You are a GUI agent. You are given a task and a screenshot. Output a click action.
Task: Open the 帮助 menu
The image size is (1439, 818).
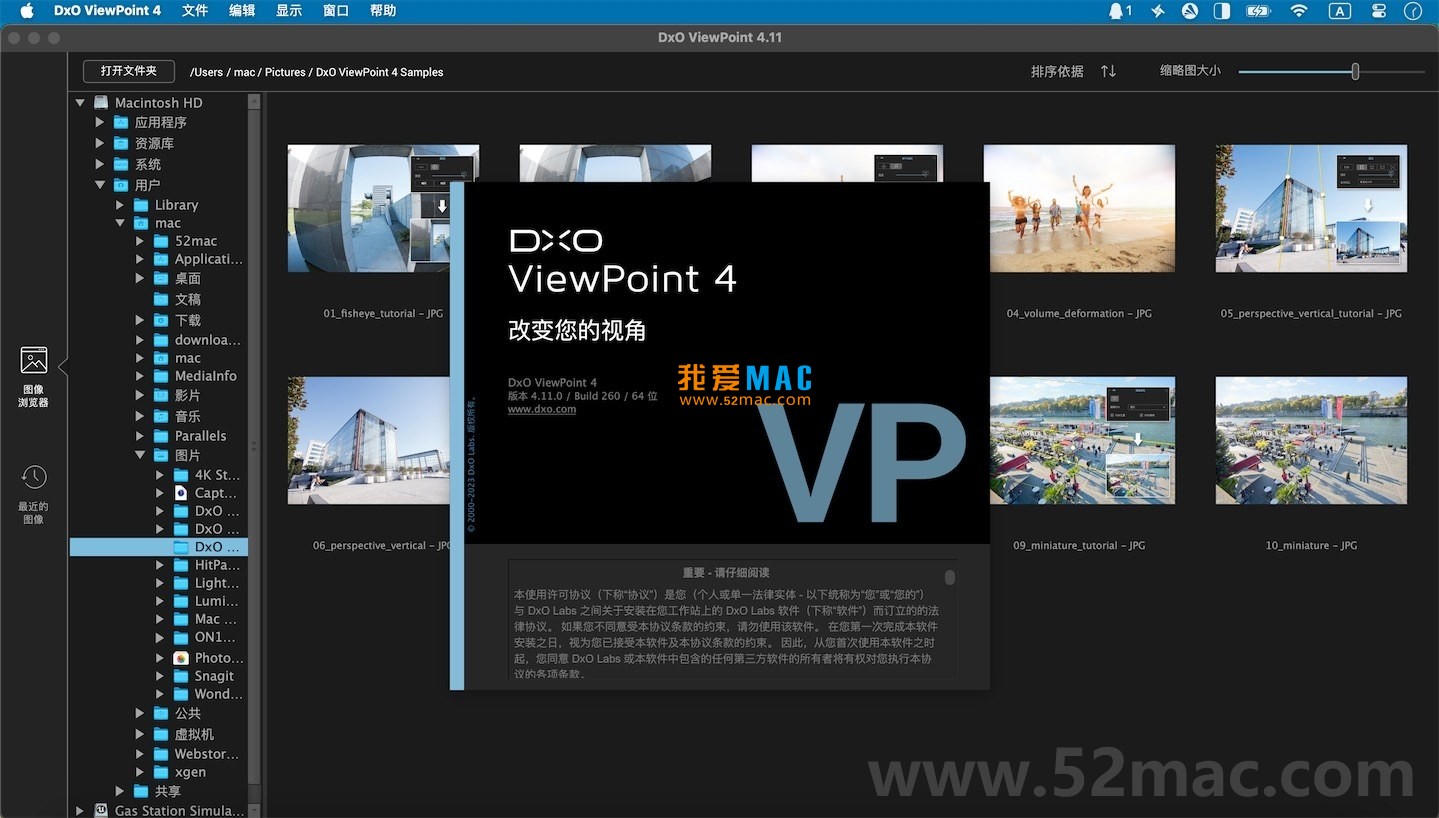(x=383, y=11)
